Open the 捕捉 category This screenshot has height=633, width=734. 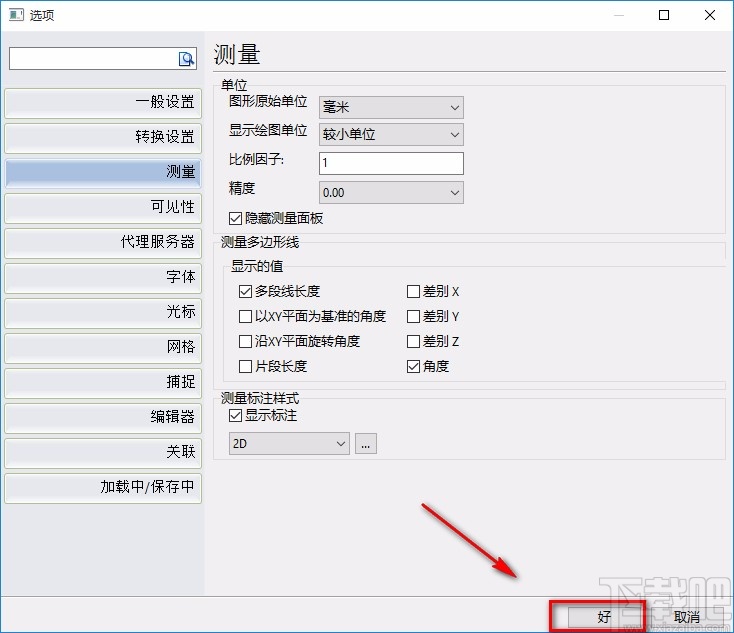click(x=103, y=383)
